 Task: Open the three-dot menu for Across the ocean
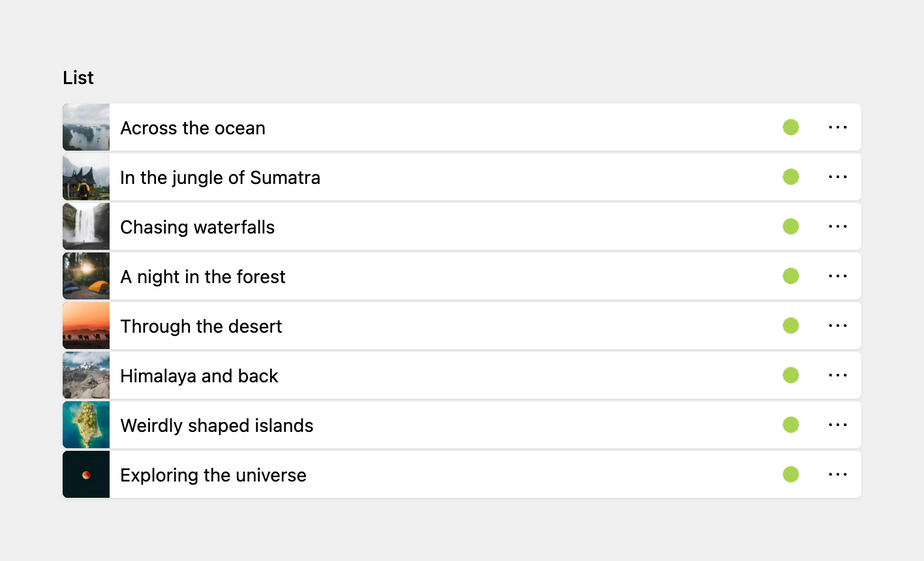[x=838, y=128]
